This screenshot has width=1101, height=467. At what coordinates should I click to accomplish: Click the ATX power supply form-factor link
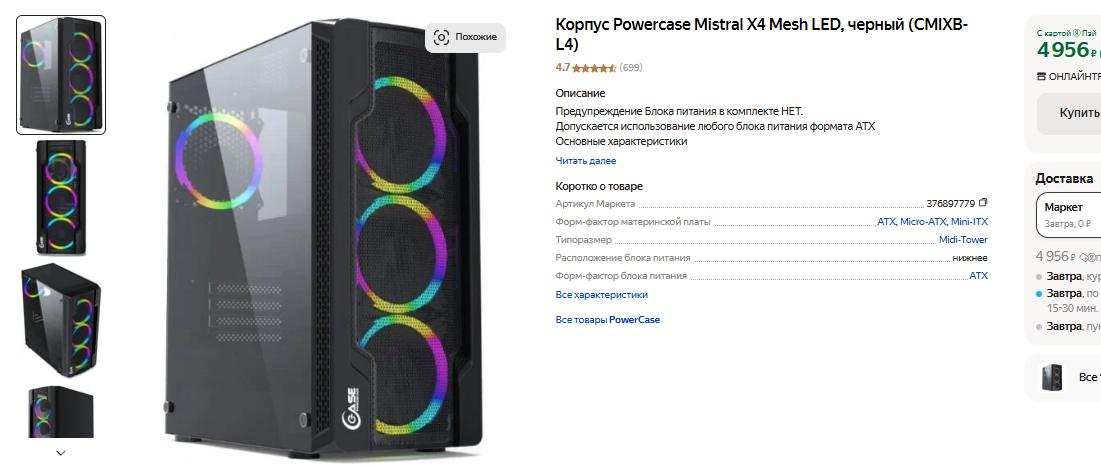(x=978, y=276)
